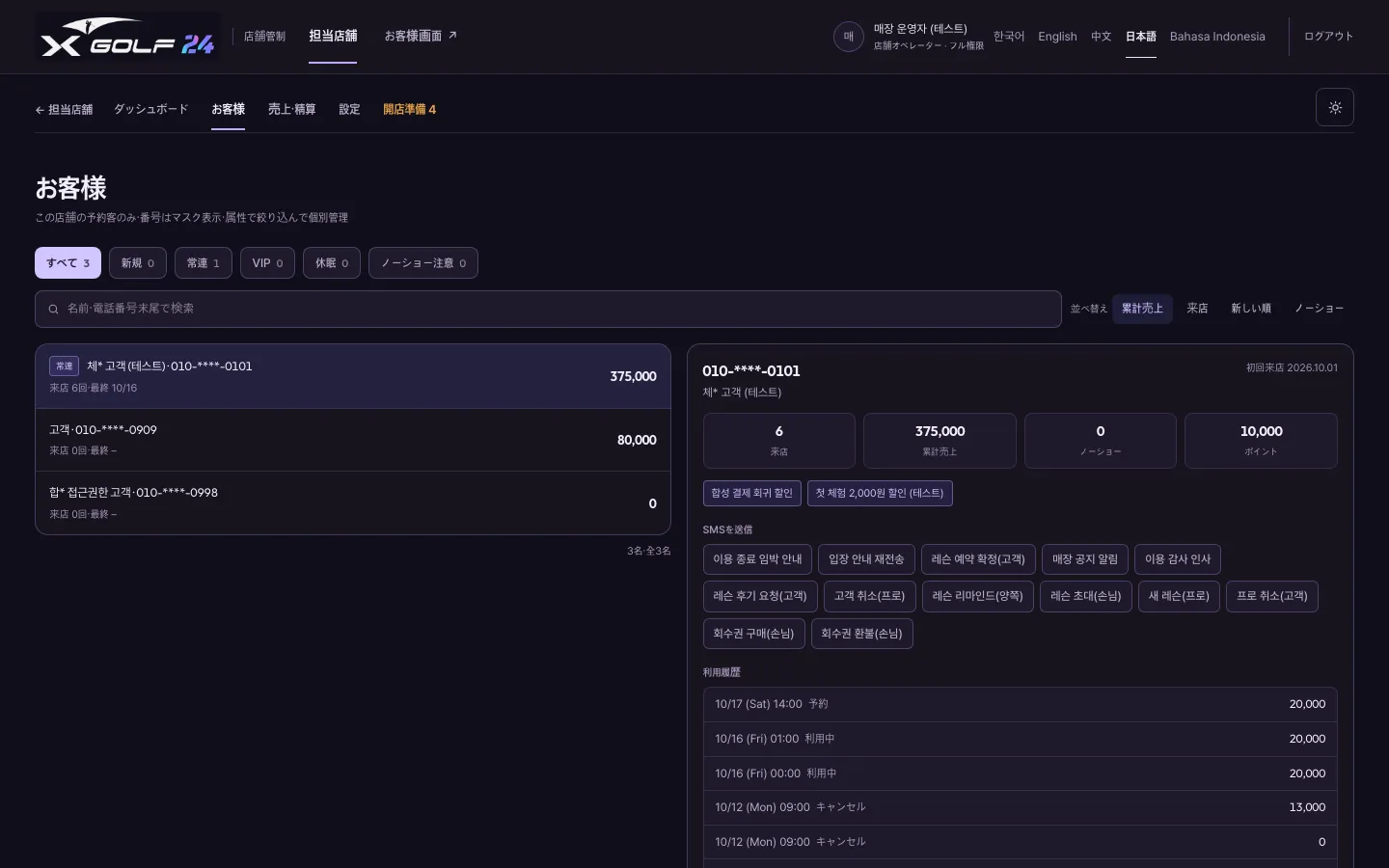Sort customers by 累計売上

pos(1142,309)
